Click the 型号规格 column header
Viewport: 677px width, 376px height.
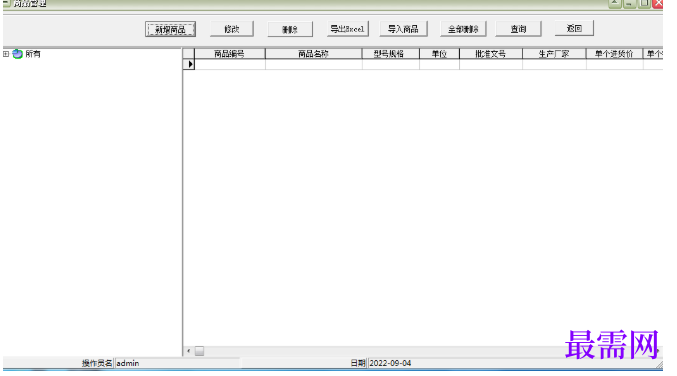pyautogui.click(x=390, y=54)
